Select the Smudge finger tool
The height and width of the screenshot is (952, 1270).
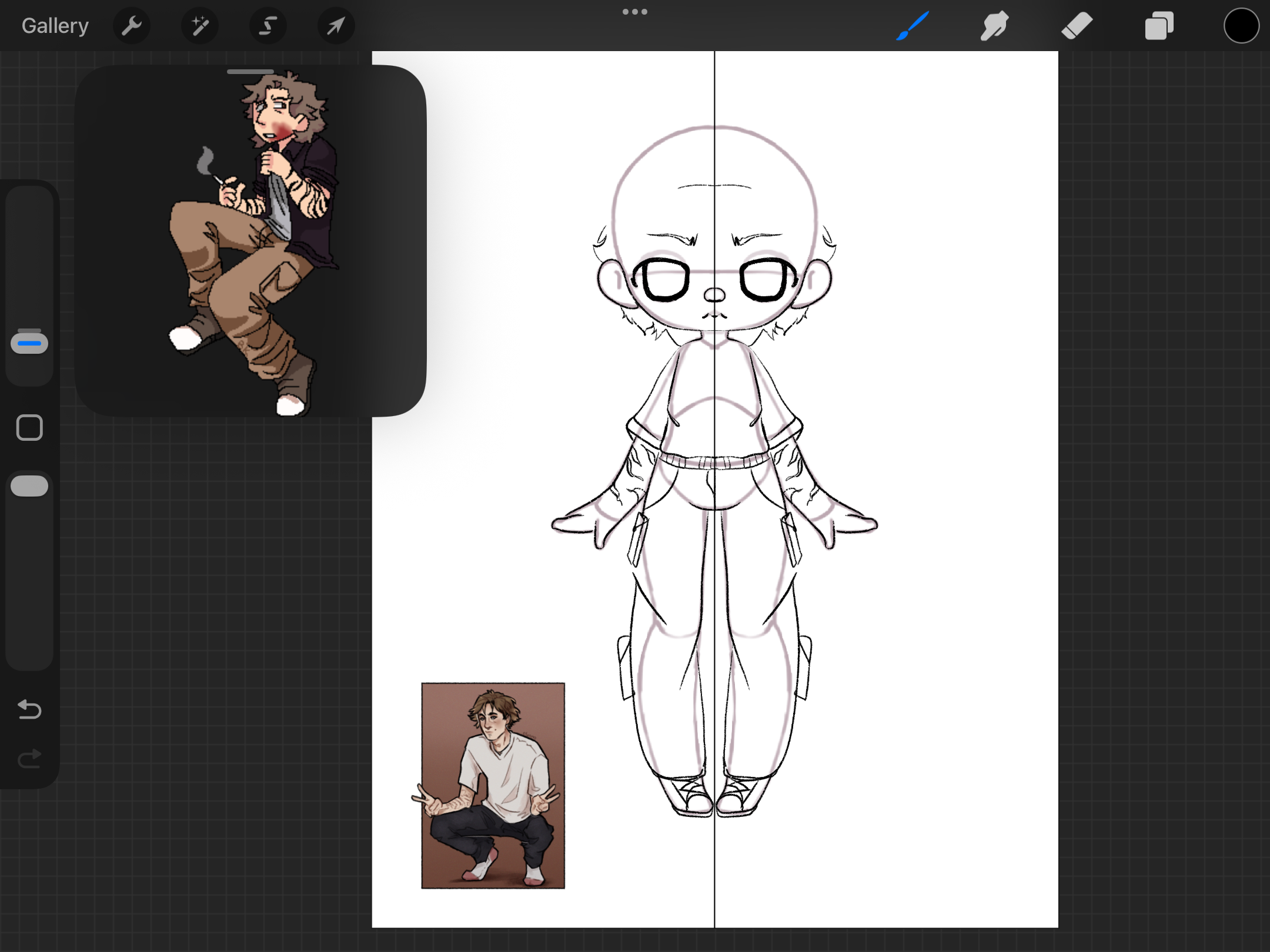point(994,26)
